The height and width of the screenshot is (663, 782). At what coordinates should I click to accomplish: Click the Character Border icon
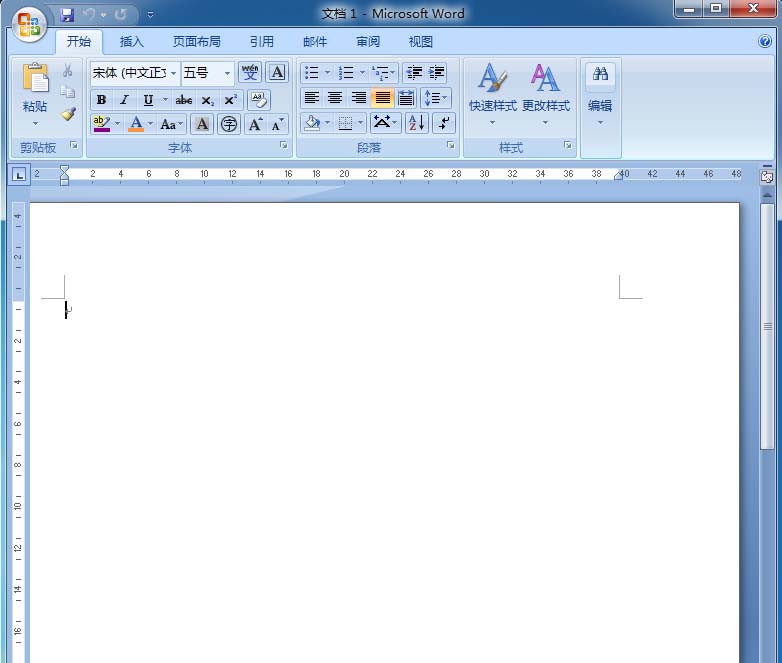click(277, 73)
